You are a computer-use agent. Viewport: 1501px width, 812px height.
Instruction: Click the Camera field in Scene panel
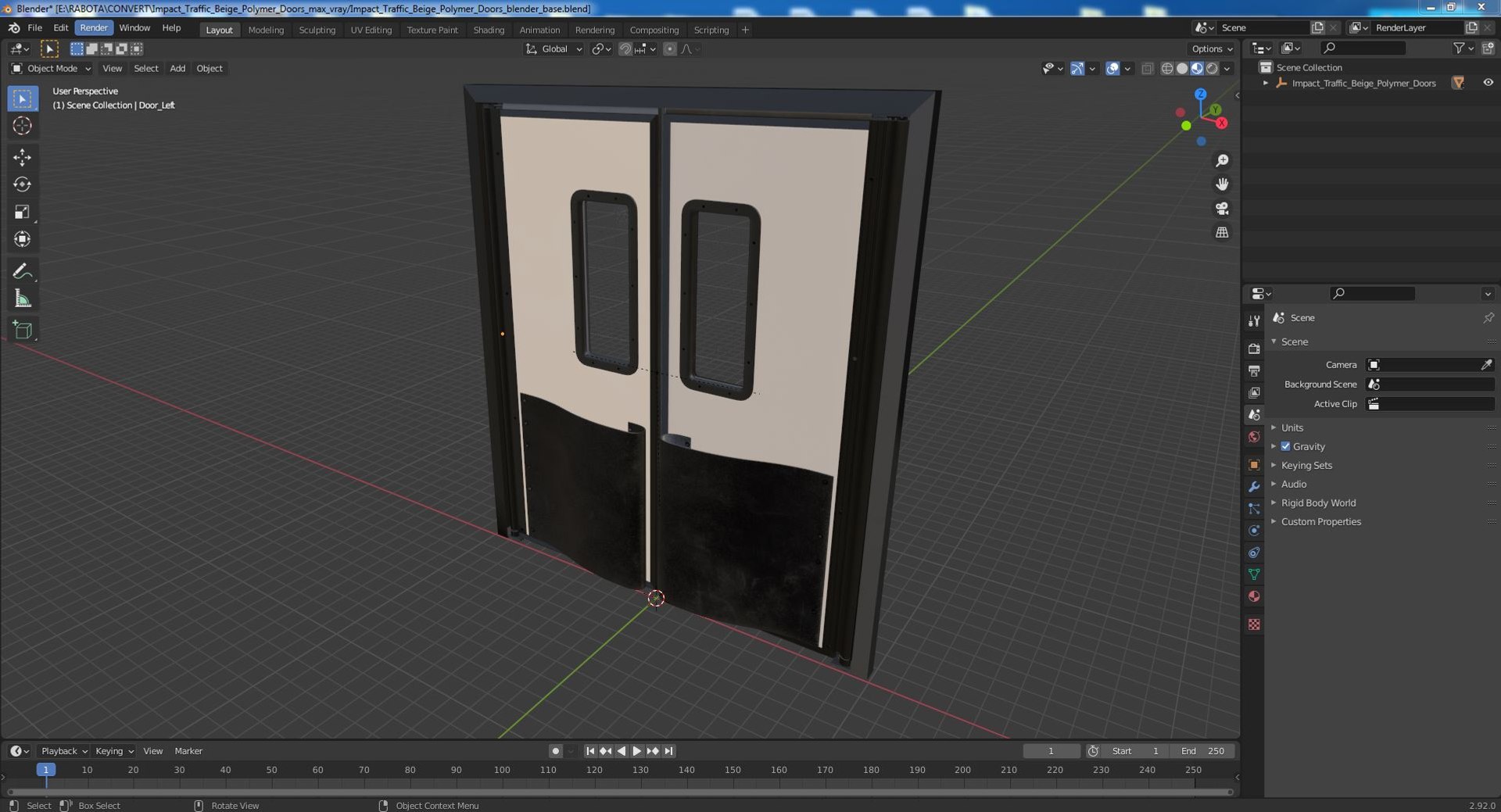pyautogui.click(x=1430, y=365)
